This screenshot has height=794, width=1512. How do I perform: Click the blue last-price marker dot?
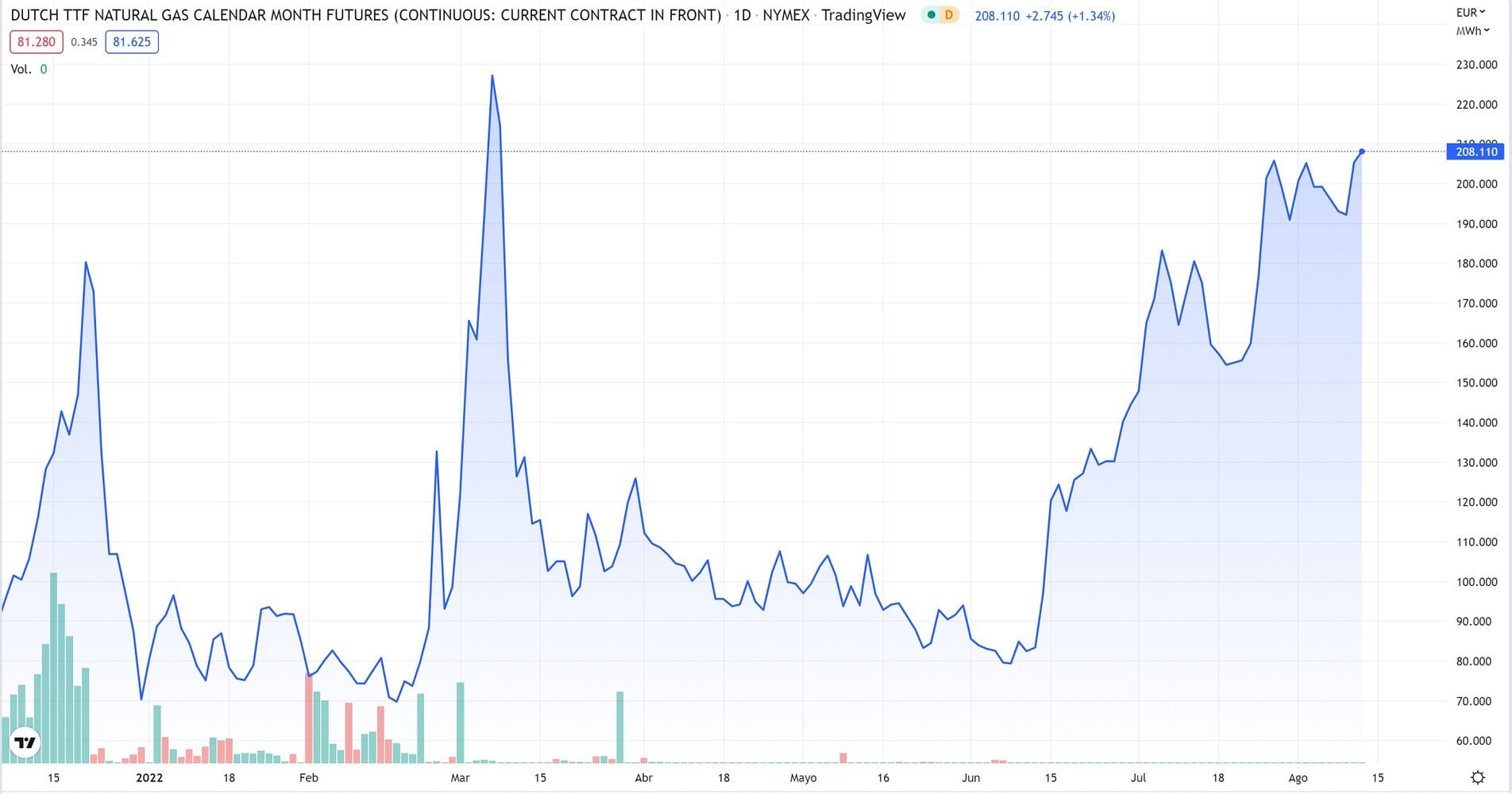coord(1362,152)
